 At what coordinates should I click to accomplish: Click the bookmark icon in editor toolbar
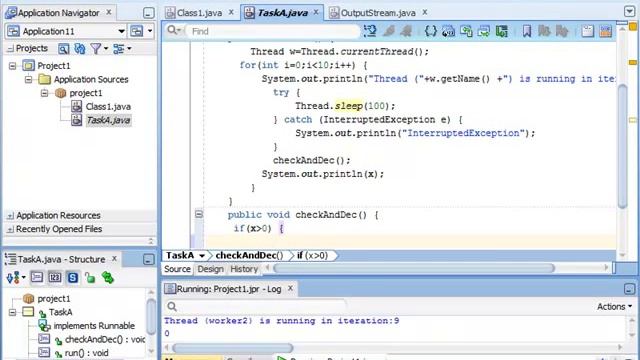point(527,31)
